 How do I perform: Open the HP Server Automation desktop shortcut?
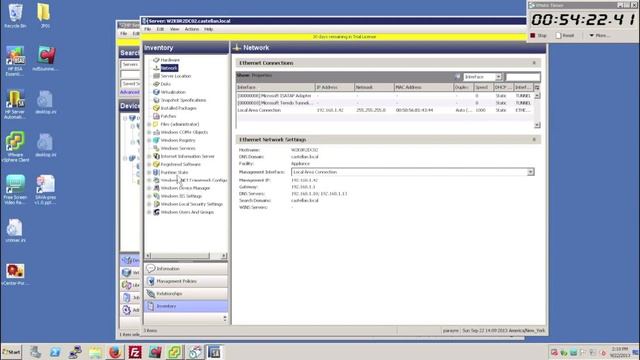15,104
